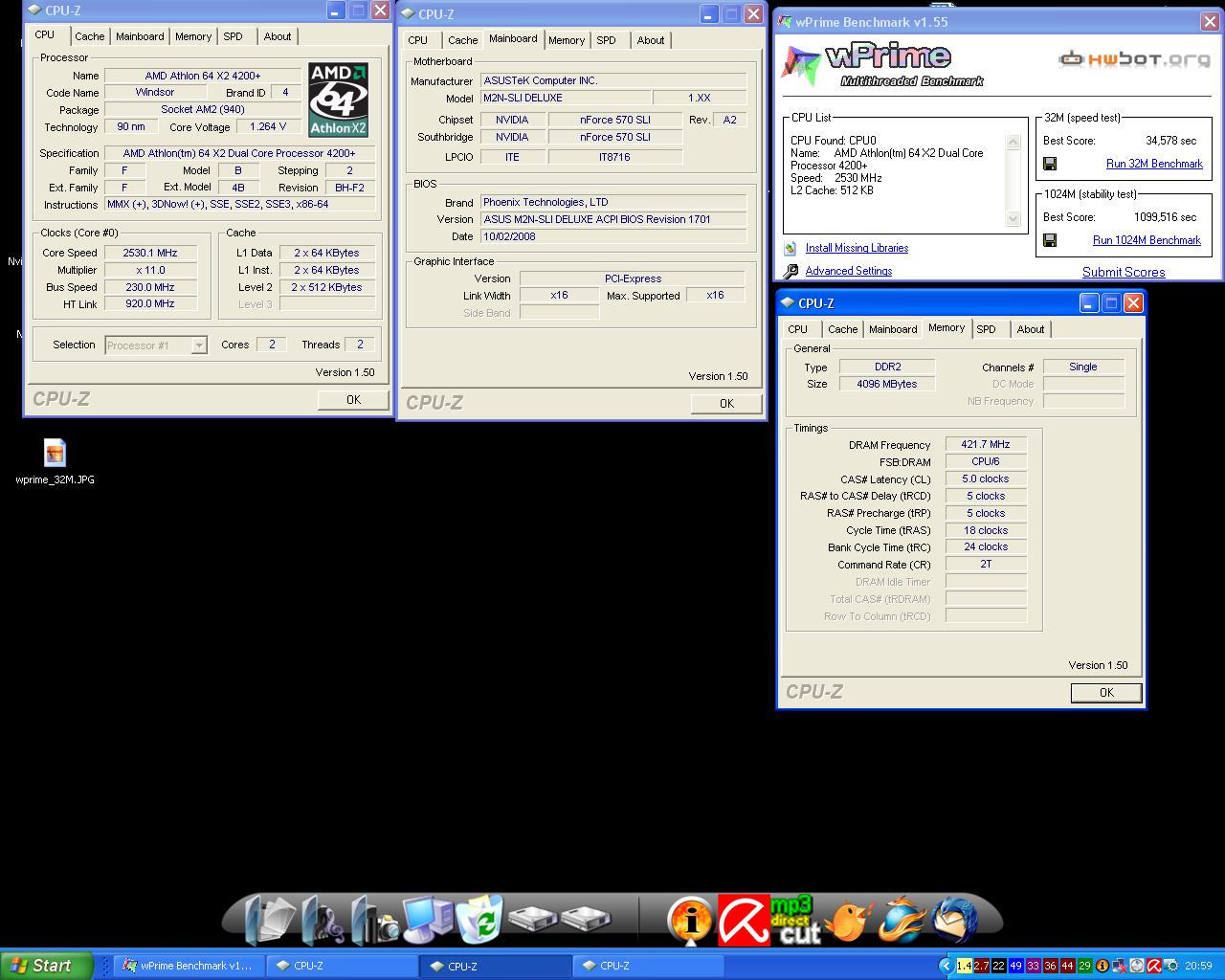Open the Mainboard tab in the CPU-Z Memory window
The image size is (1225, 980).
click(893, 329)
